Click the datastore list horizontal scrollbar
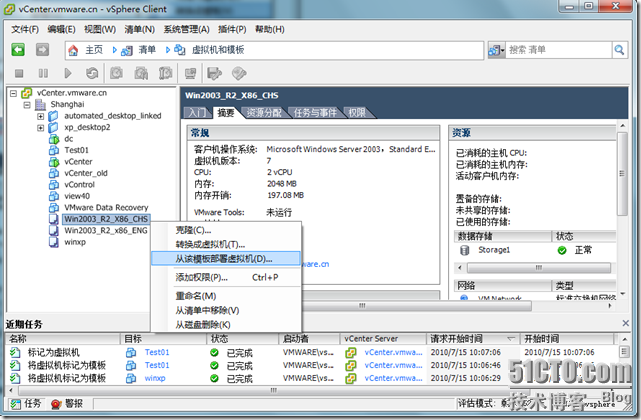The image size is (641, 420). pyautogui.click(x=539, y=268)
